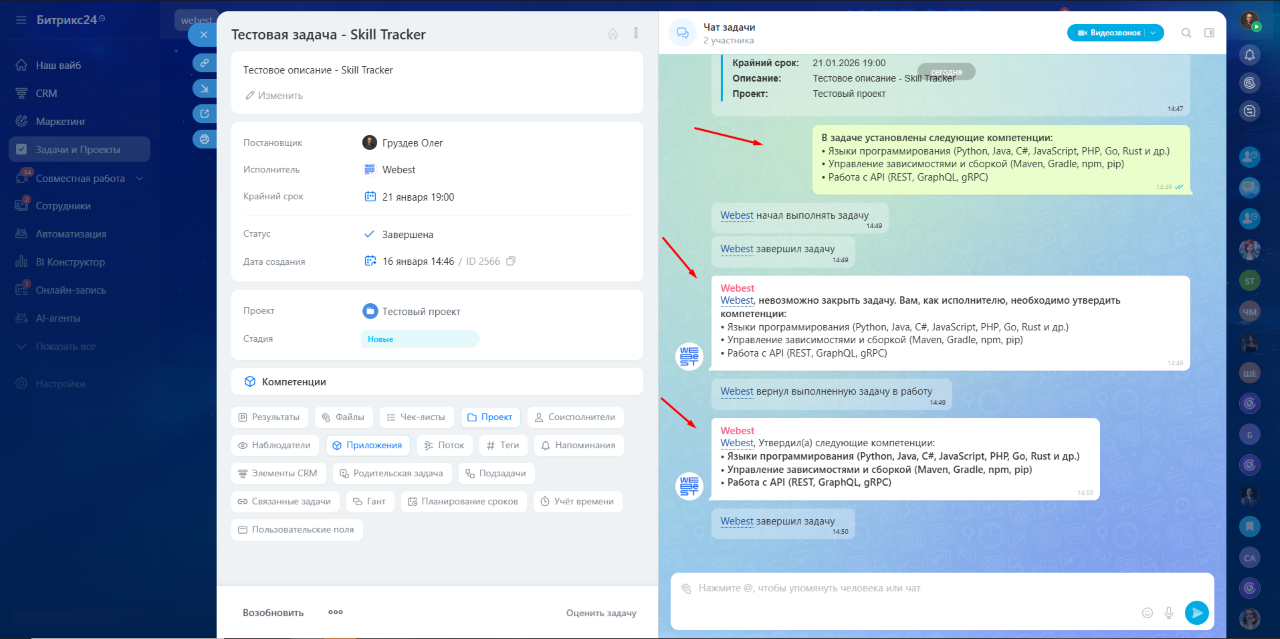1280x639 pixels.
Task: Copy the task link with the chain icon
Action: 204,62
